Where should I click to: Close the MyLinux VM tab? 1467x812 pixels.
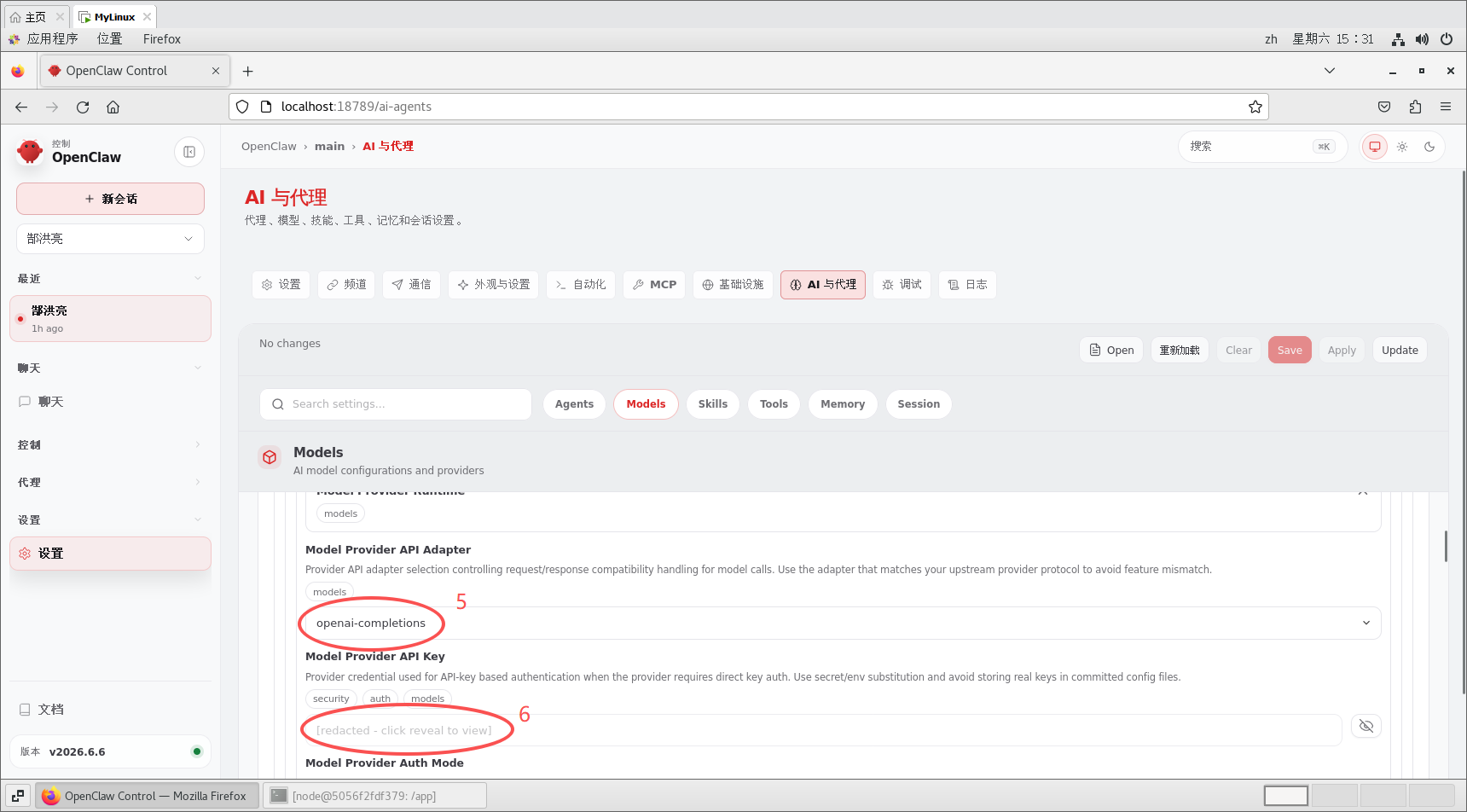[x=147, y=17]
